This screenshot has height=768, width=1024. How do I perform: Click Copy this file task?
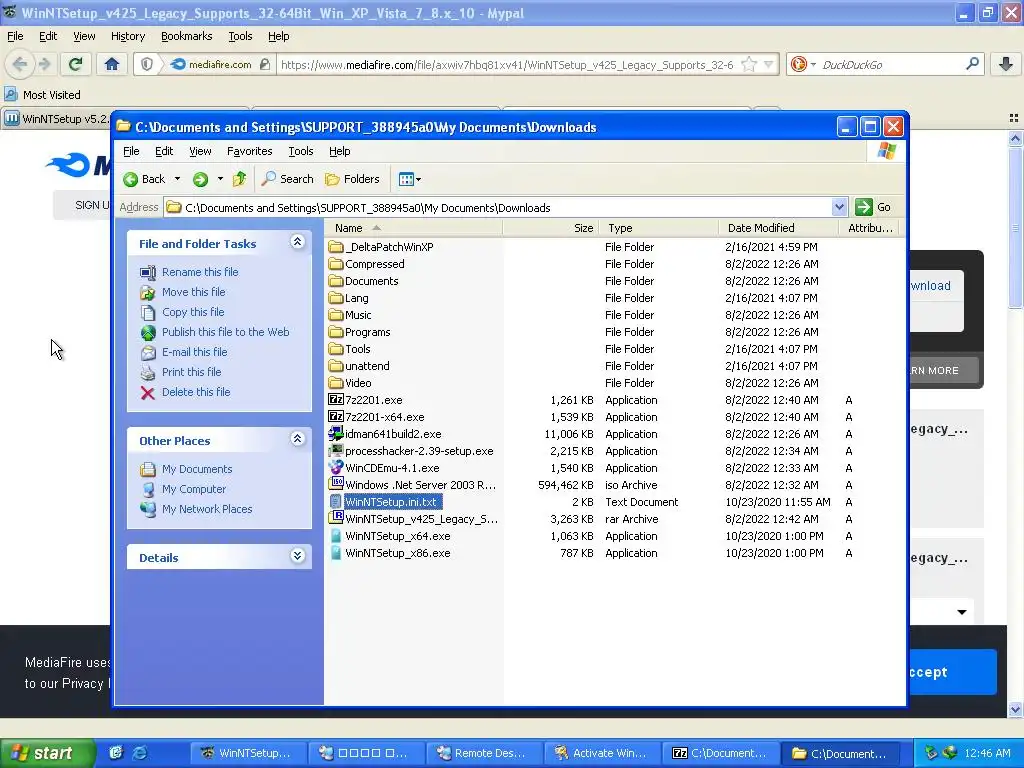[x=193, y=312]
